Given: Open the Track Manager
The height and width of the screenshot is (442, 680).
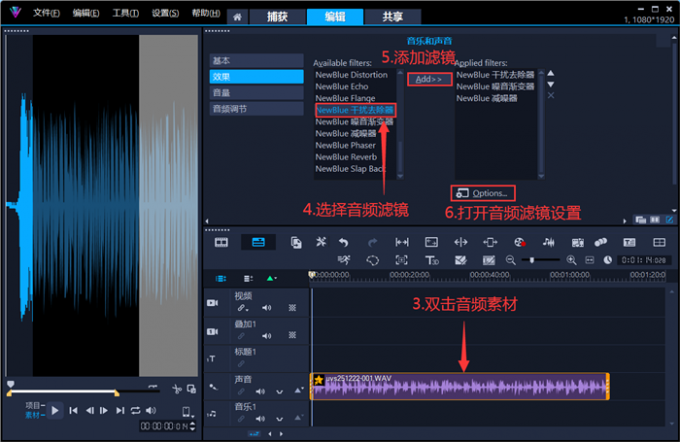Looking at the screenshot, I should coord(248,278).
